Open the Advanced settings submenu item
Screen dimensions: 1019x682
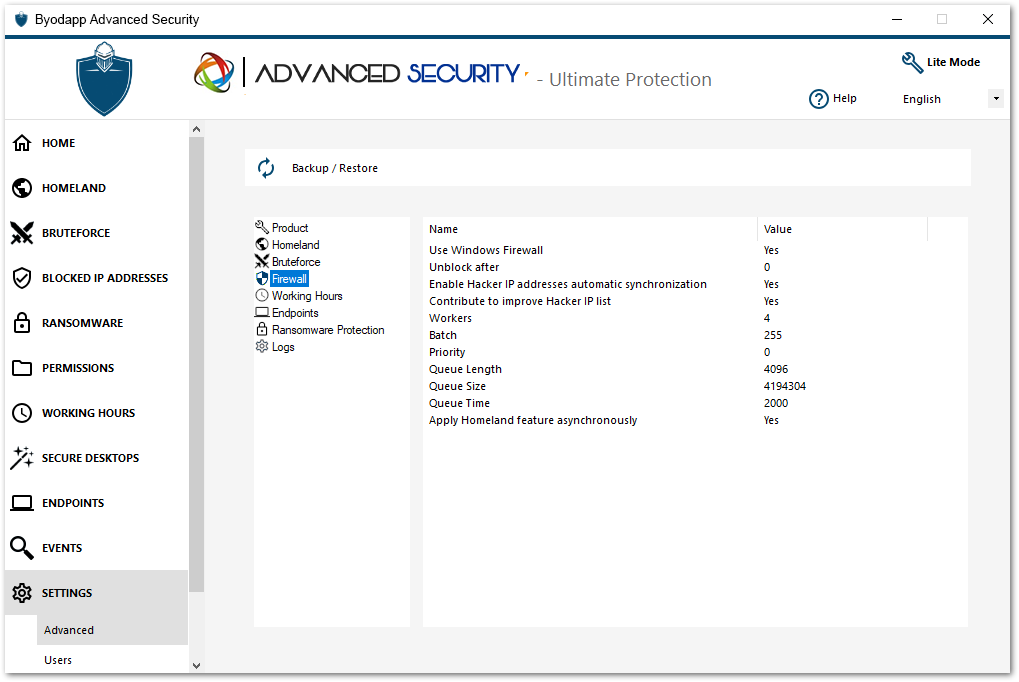point(69,630)
